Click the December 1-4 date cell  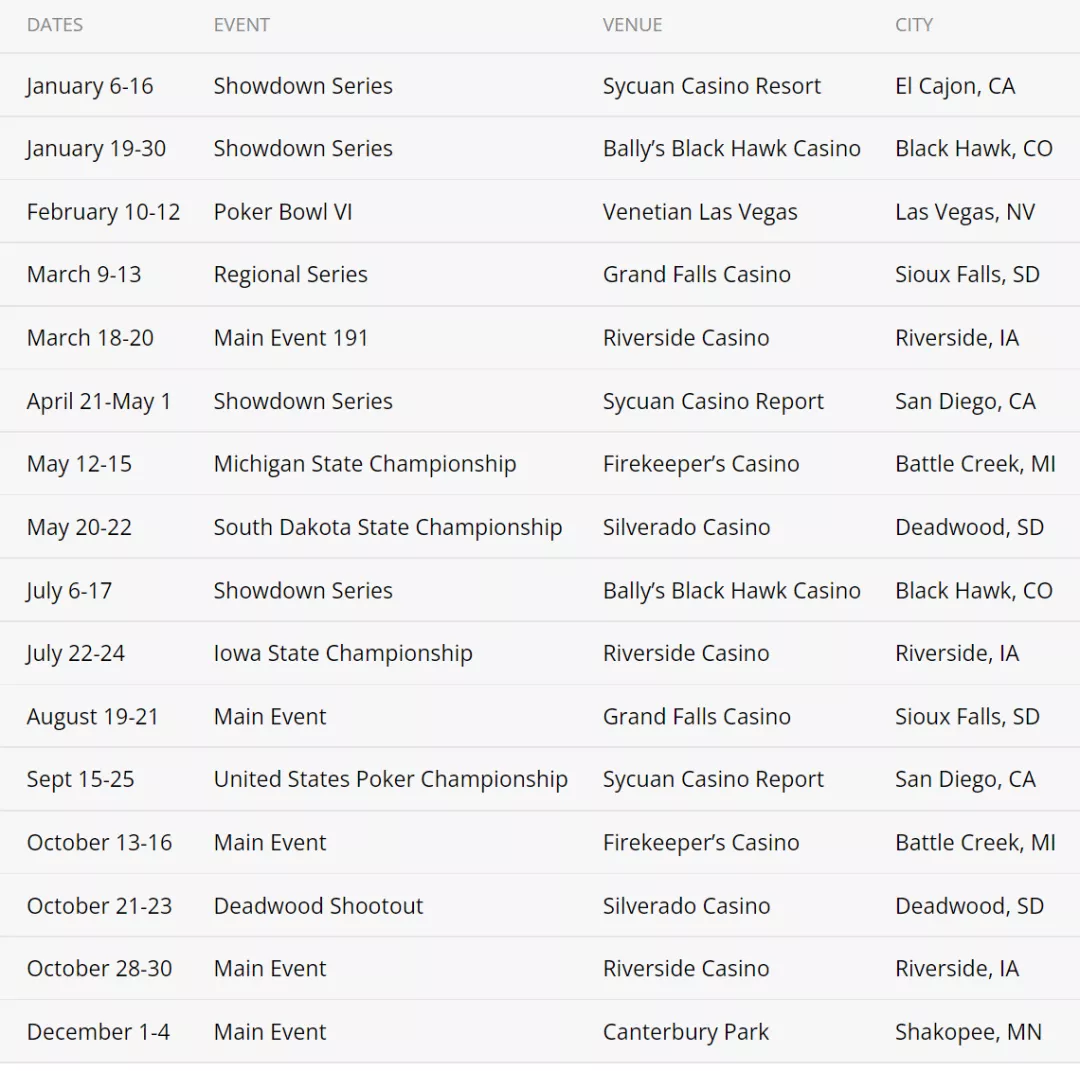98,1032
